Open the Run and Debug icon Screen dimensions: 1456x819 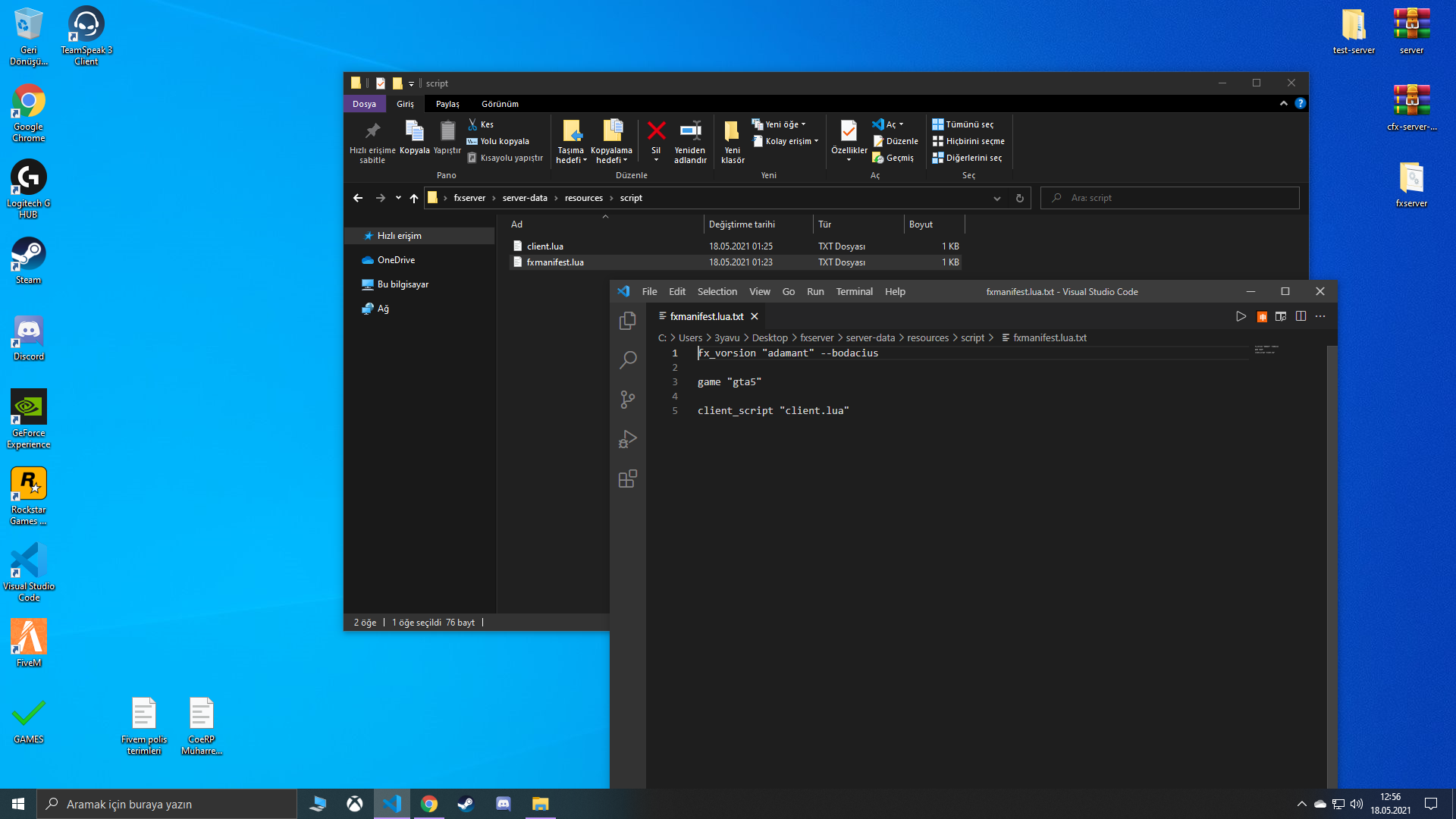tap(627, 439)
